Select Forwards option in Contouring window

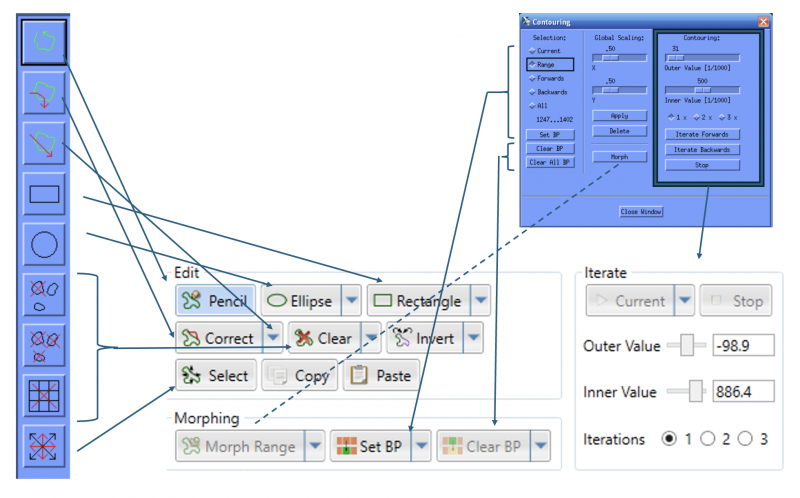(x=546, y=79)
